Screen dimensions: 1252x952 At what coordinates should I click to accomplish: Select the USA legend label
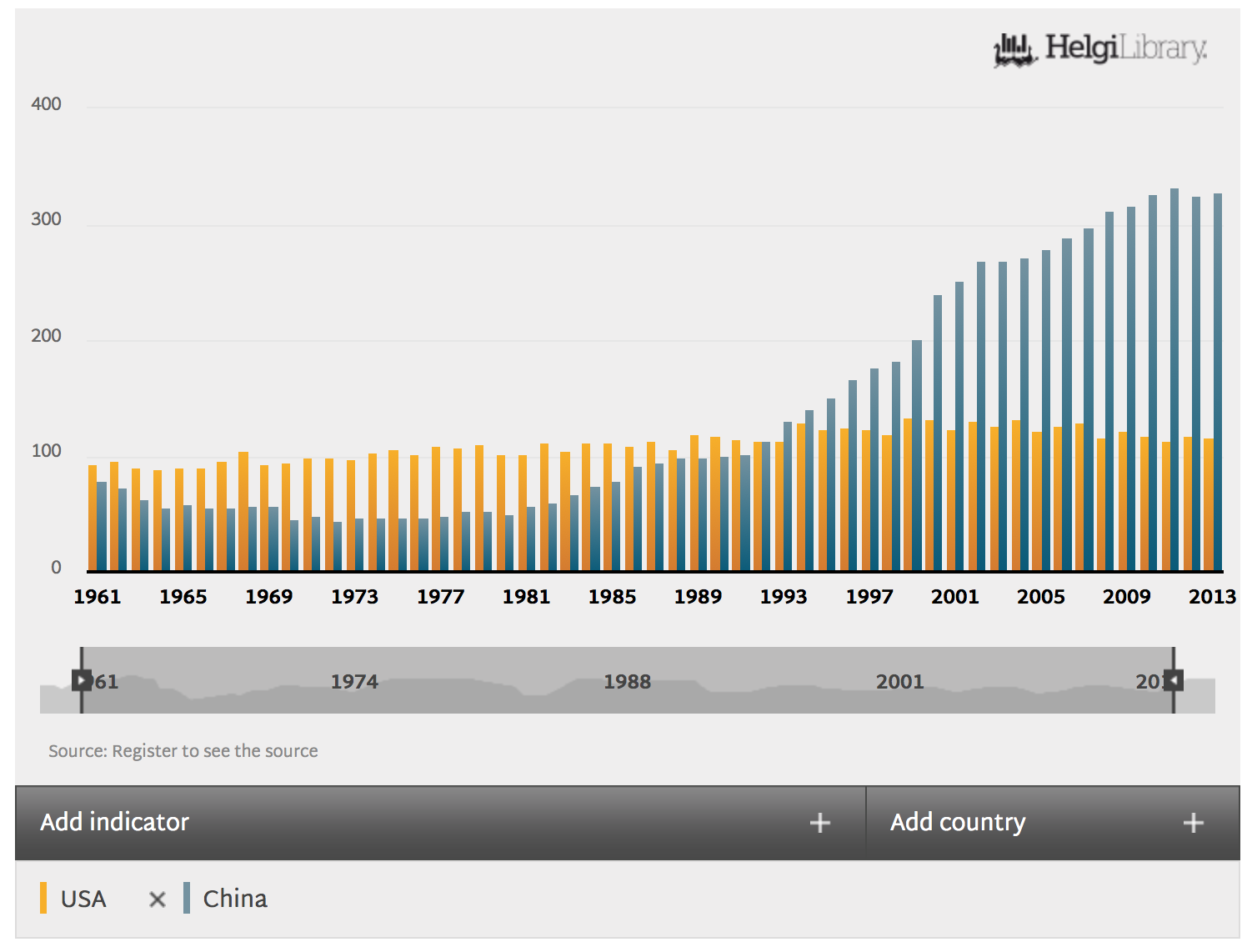coord(83,899)
